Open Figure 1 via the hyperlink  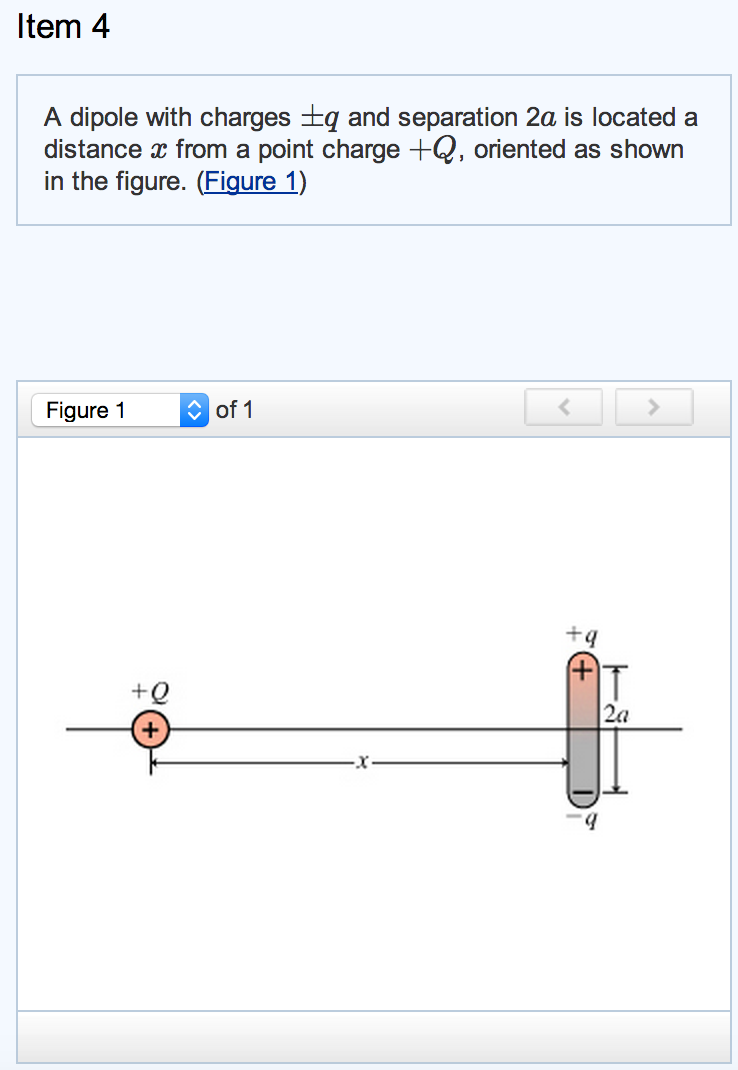point(250,182)
